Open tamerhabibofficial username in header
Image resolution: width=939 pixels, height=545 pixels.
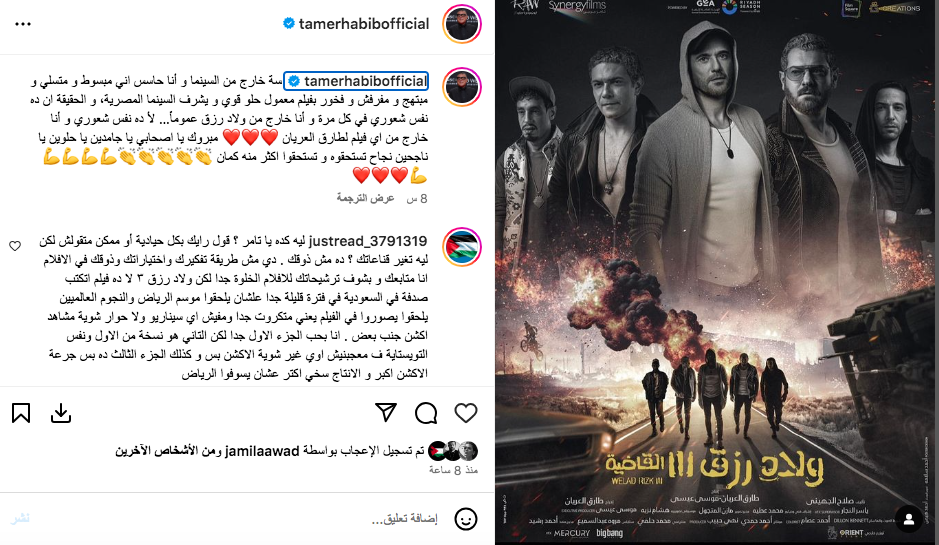pyautogui.click(x=364, y=24)
